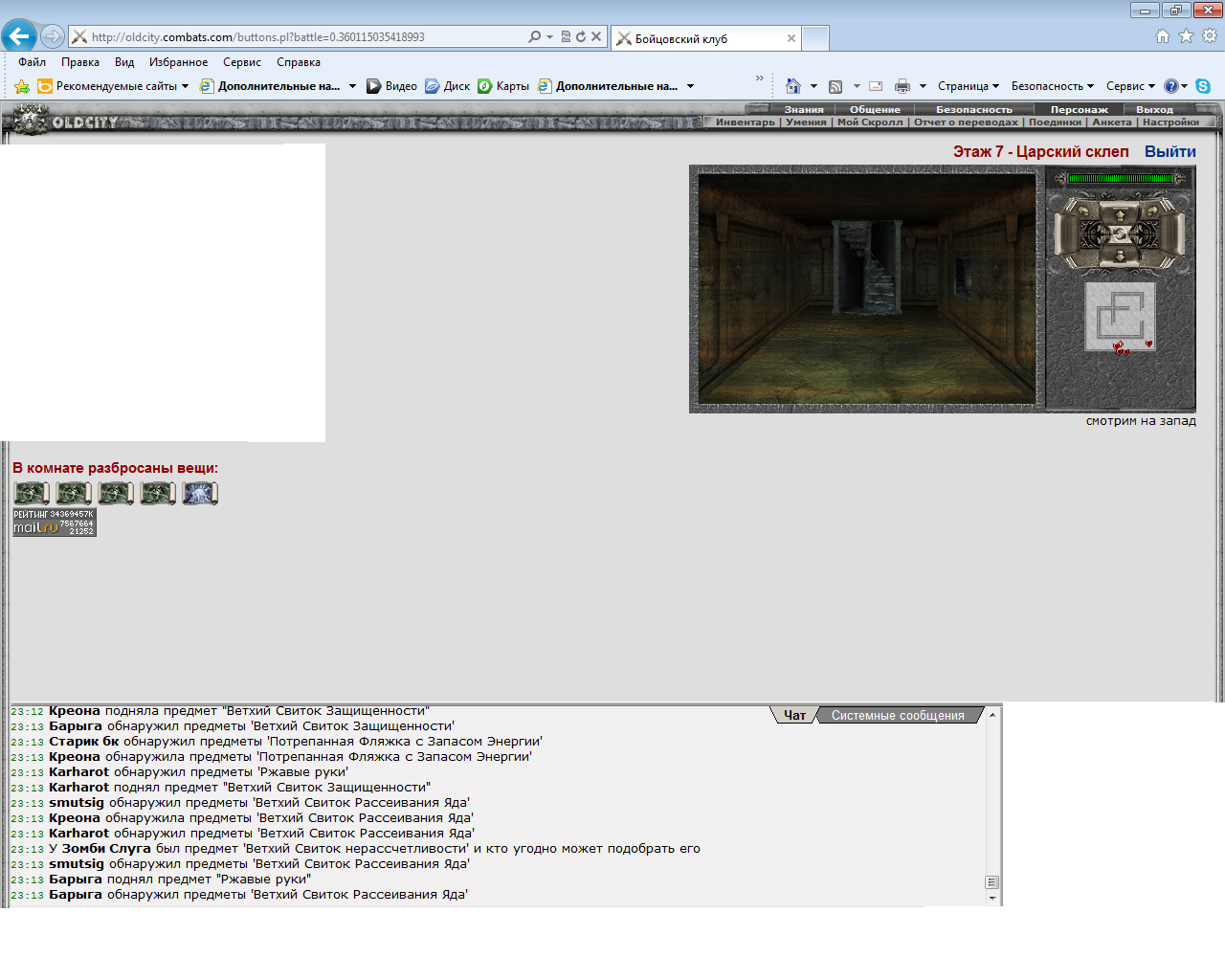Screen dimensions: 1225x980
Task: Open the address bar search dropdown arrow
Action: tap(549, 36)
